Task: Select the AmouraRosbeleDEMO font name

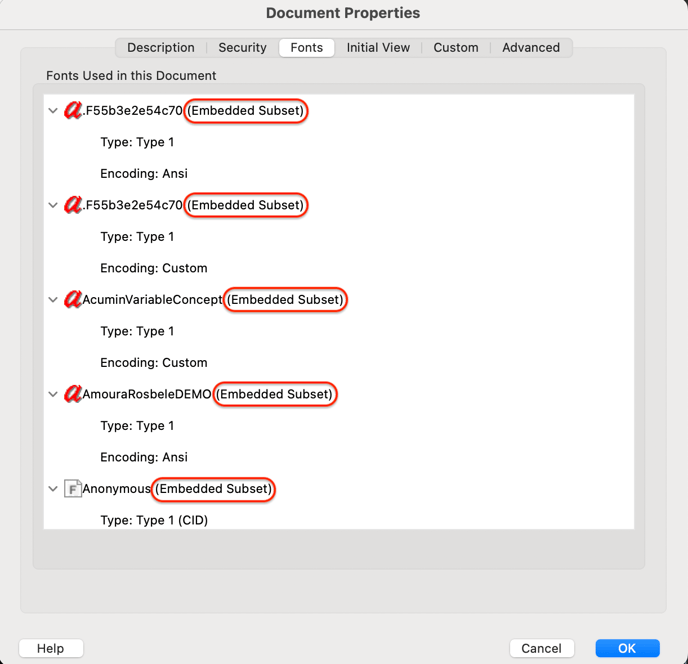Action: [147, 394]
